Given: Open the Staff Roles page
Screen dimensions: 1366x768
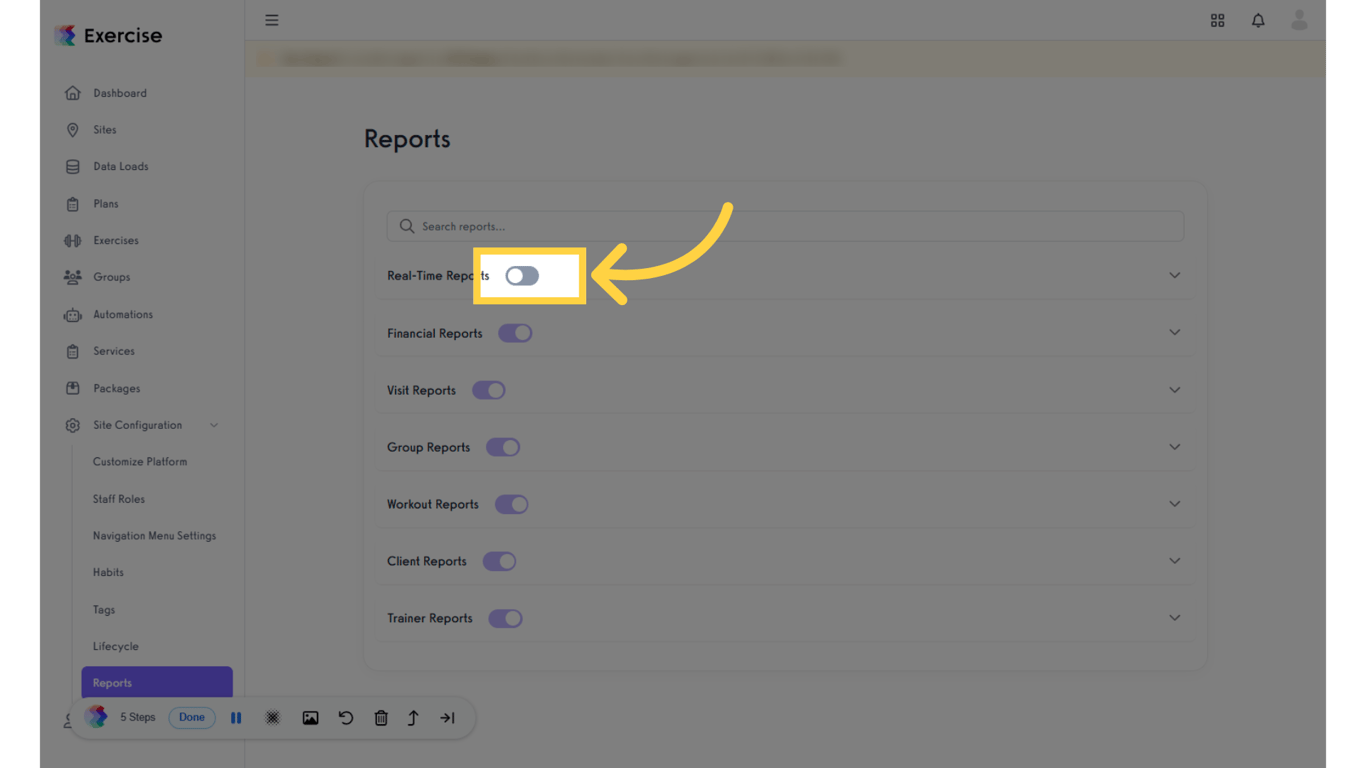Looking at the screenshot, I should (116, 498).
